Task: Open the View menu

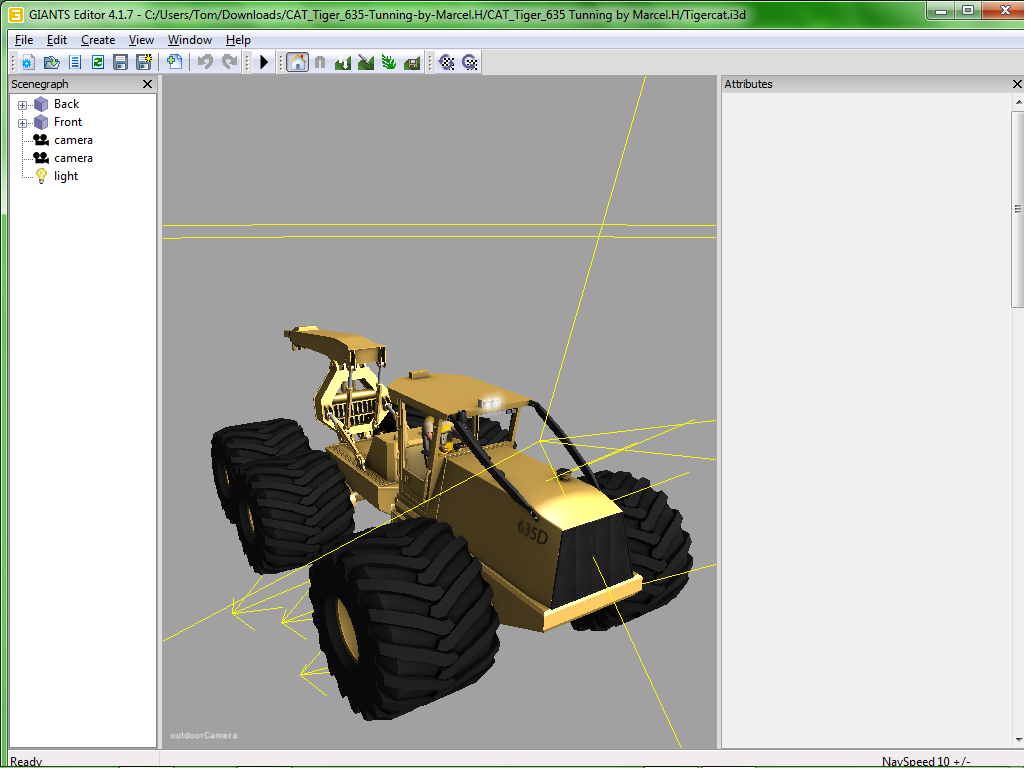Action: (x=141, y=40)
